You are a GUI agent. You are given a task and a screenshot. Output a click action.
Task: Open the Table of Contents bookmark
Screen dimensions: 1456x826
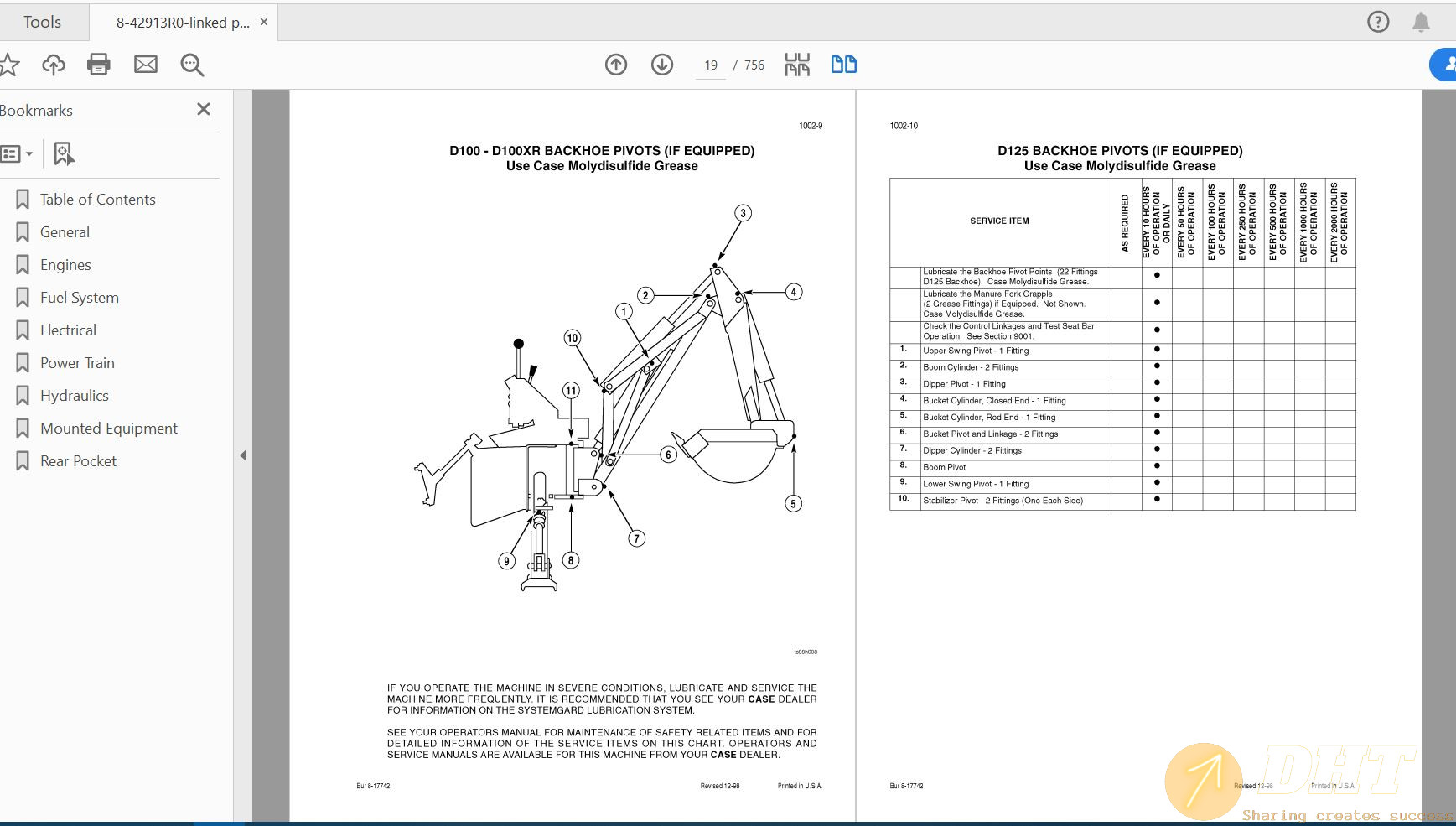tap(97, 199)
